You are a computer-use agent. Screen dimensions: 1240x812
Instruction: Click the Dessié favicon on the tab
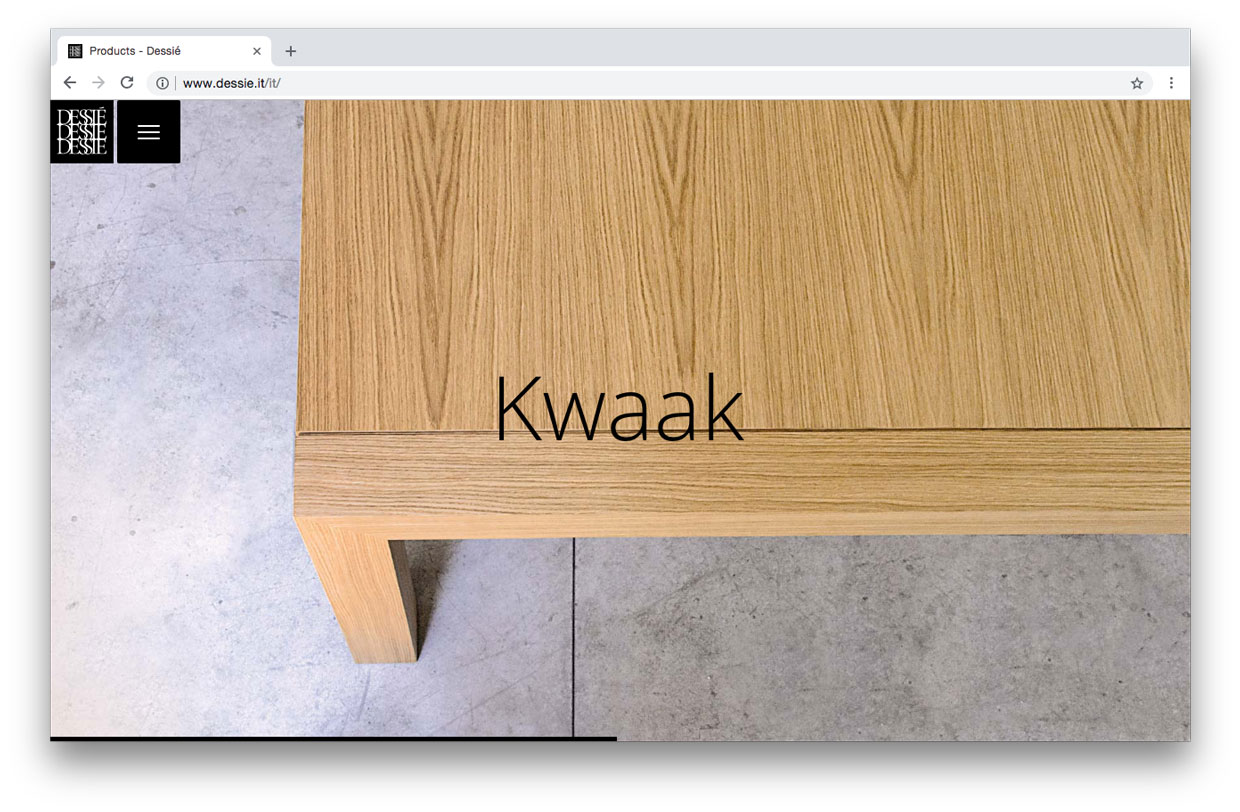tap(75, 51)
